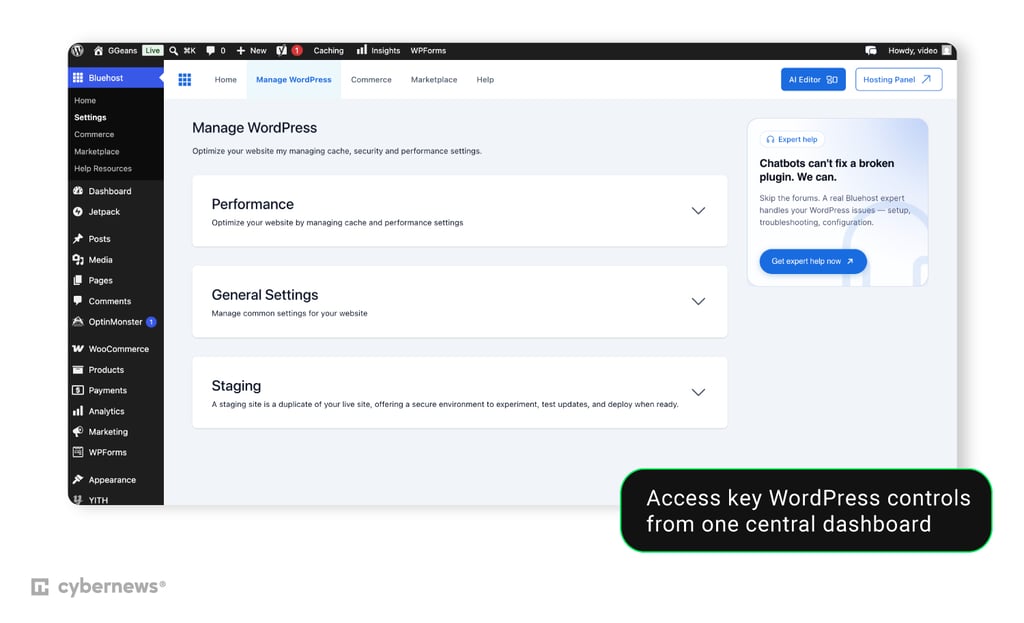Click the OptinMonster notification badge
Viewport: 1024px width, 623px height.
pos(151,322)
